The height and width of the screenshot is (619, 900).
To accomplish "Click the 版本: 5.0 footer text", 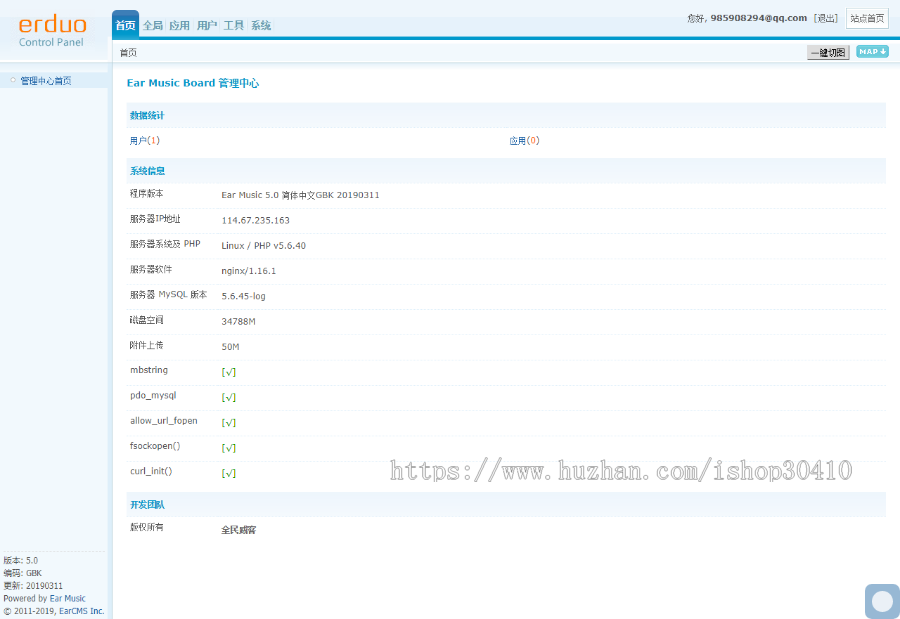I will tap(21, 560).
